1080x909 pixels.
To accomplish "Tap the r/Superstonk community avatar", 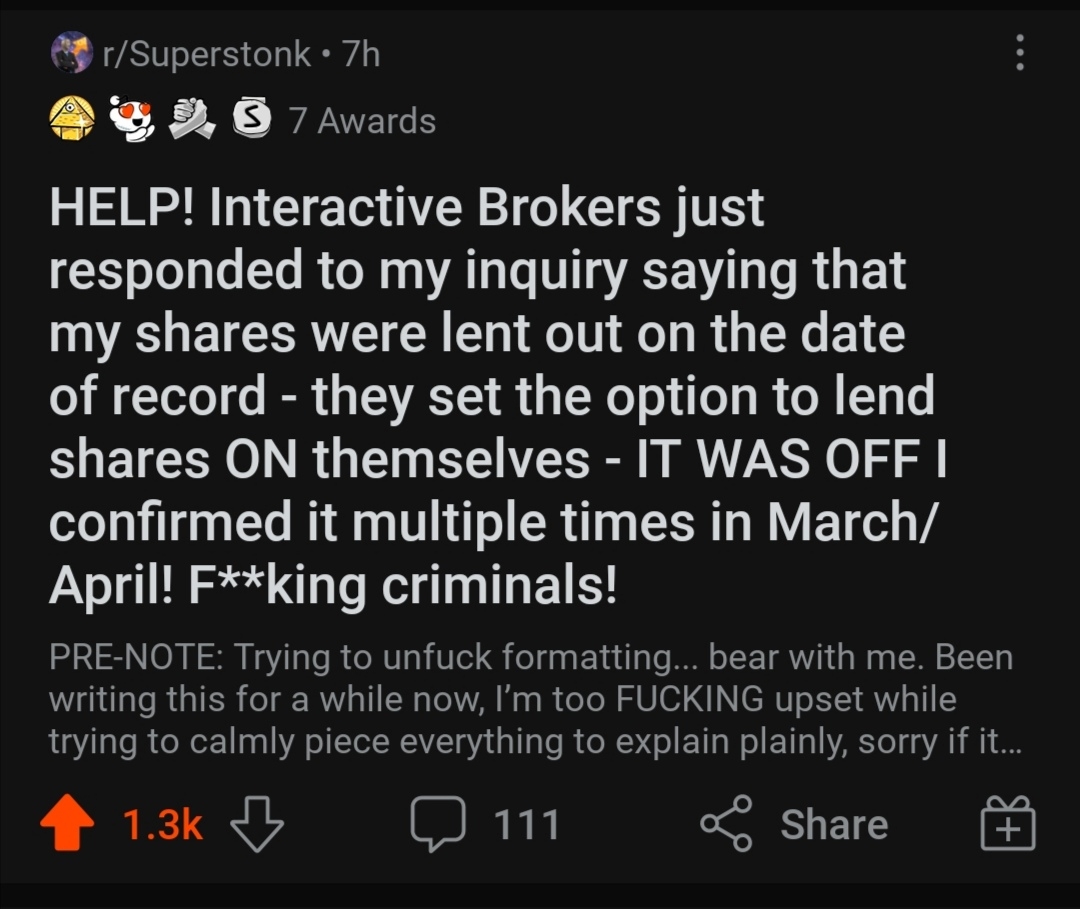I will tap(71, 53).
